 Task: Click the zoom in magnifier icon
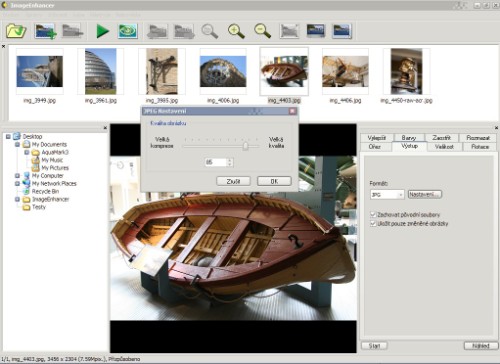pos(236,31)
